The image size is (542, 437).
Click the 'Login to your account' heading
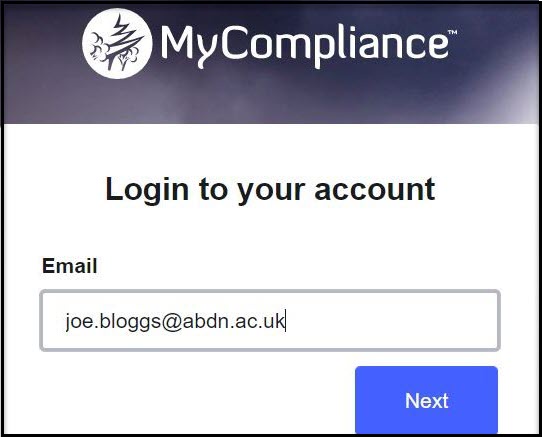click(270, 189)
